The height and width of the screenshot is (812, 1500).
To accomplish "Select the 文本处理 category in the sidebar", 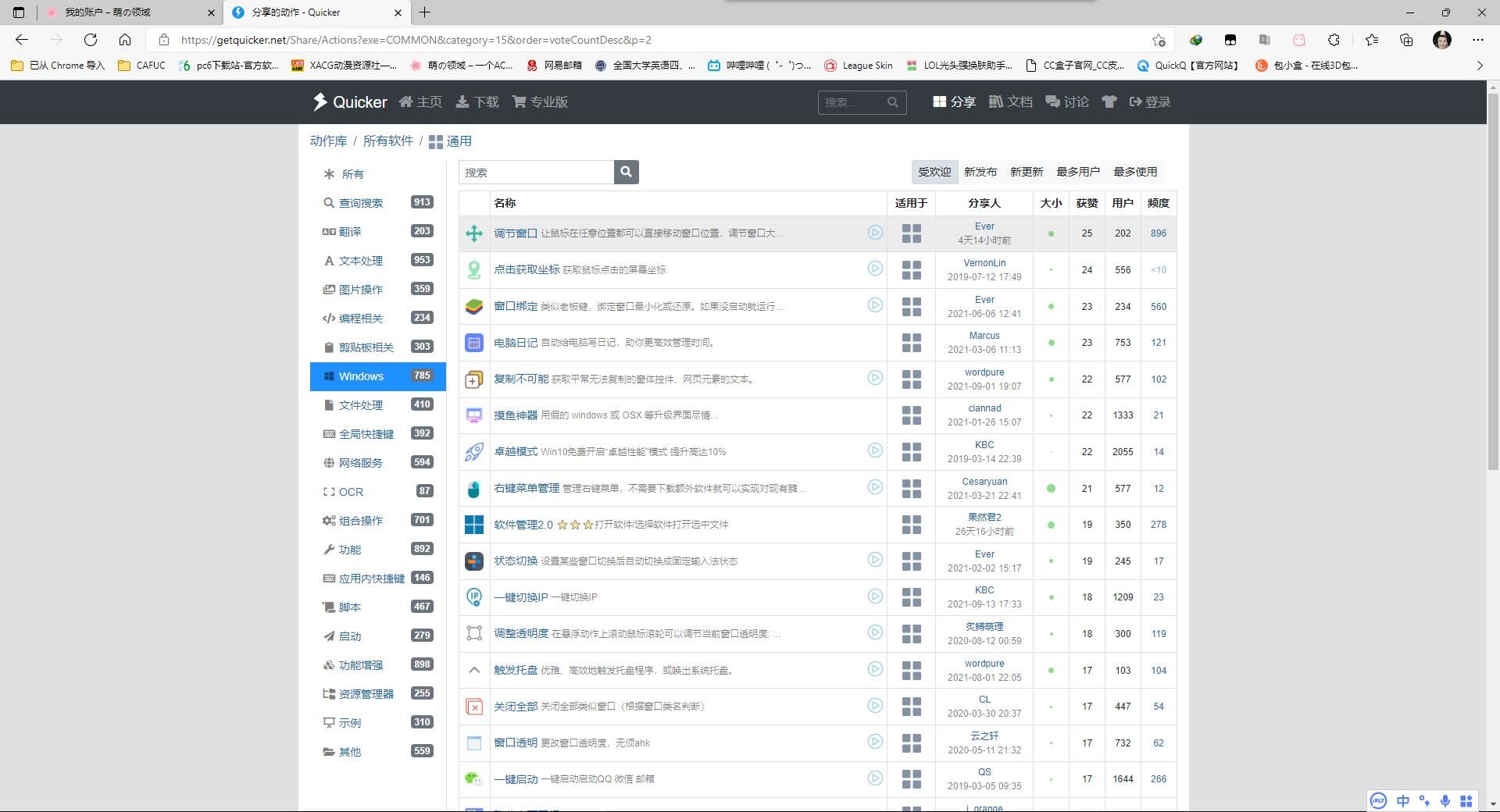I will tap(360, 261).
